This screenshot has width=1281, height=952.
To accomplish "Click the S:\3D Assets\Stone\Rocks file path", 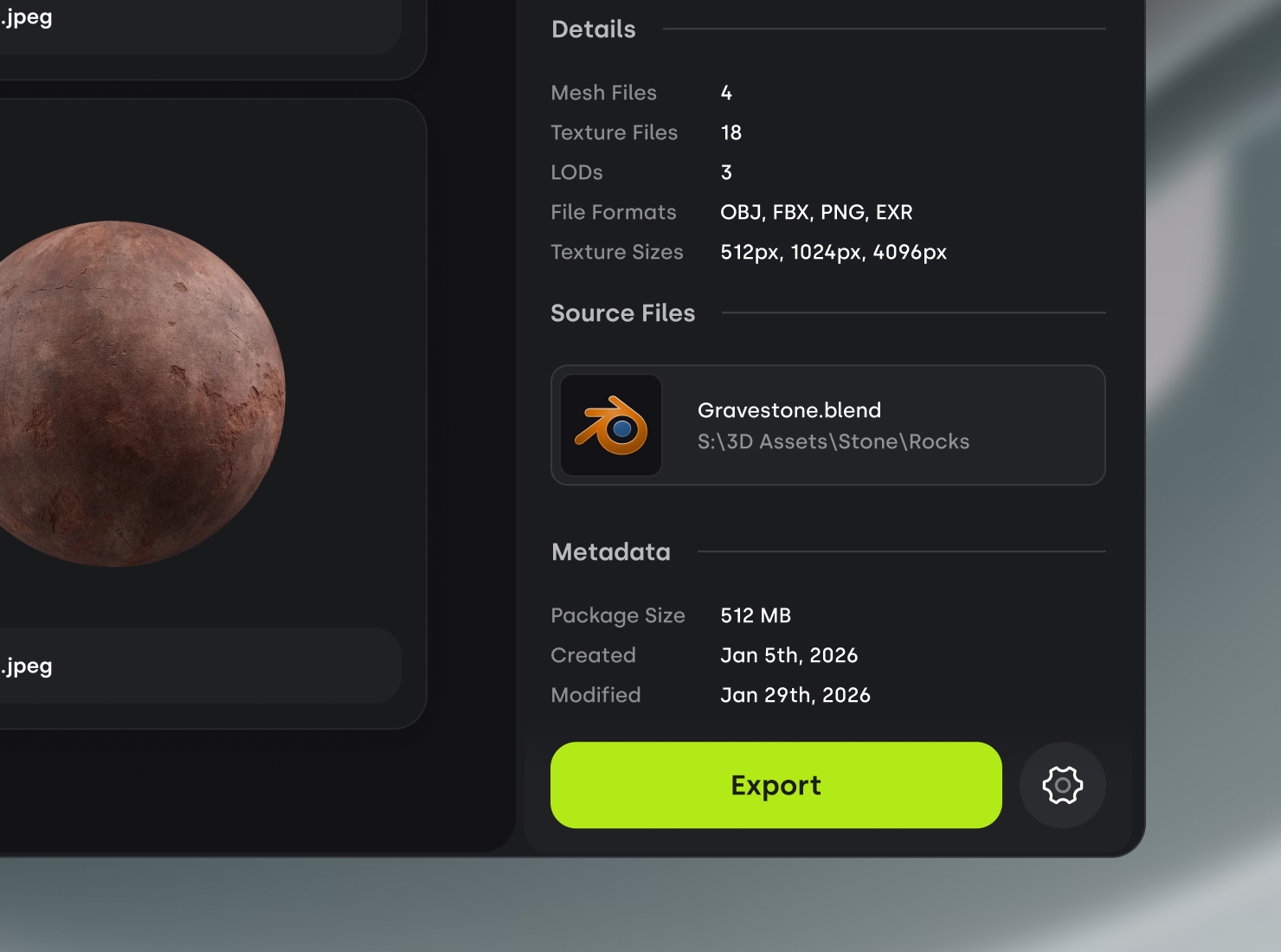I will 833,441.
